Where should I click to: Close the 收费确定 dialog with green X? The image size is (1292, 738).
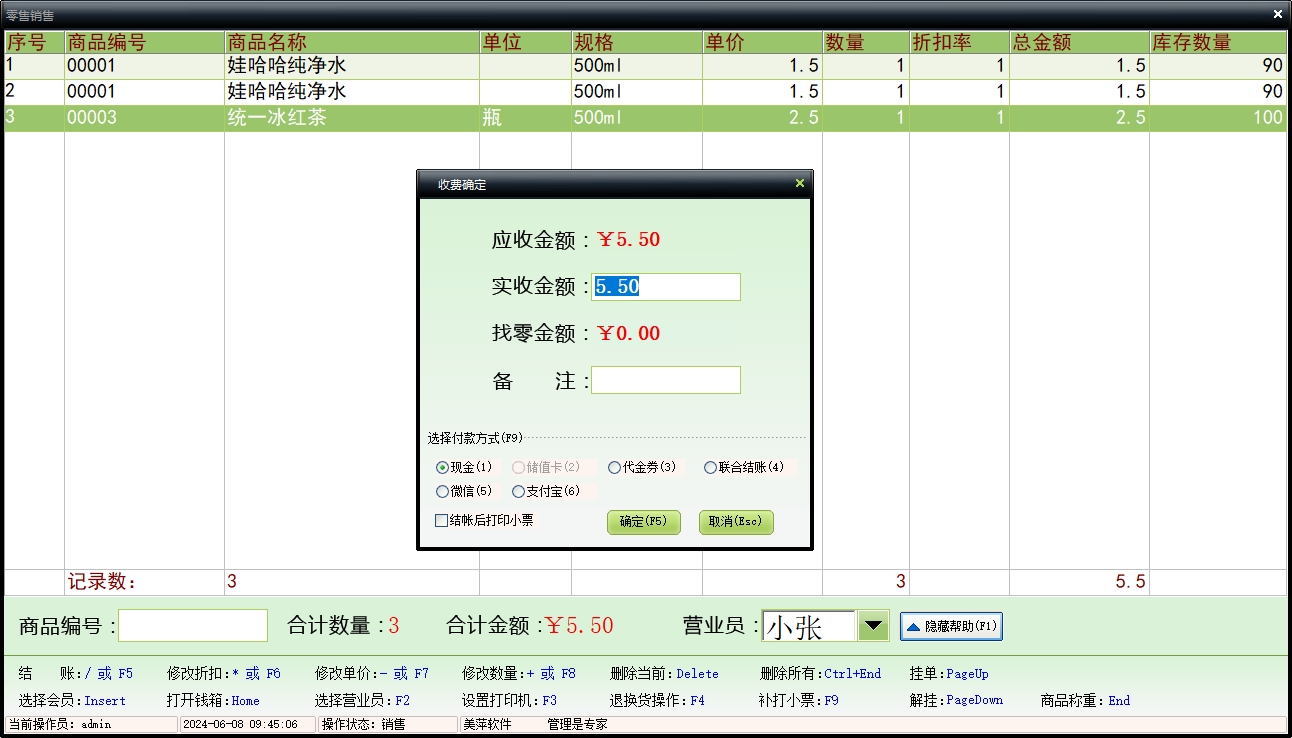tap(799, 184)
